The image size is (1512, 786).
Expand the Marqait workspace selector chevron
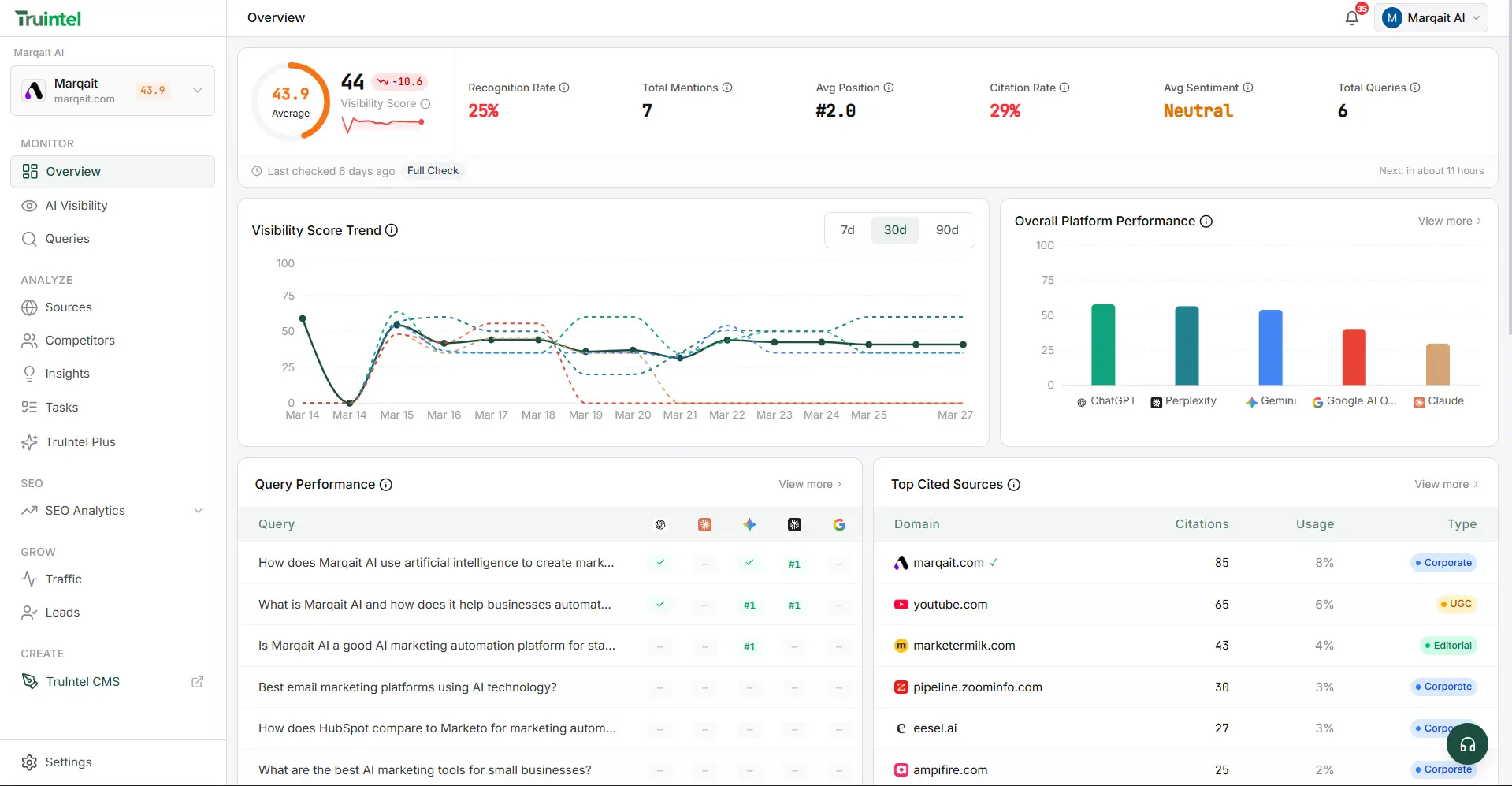[x=197, y=91]
